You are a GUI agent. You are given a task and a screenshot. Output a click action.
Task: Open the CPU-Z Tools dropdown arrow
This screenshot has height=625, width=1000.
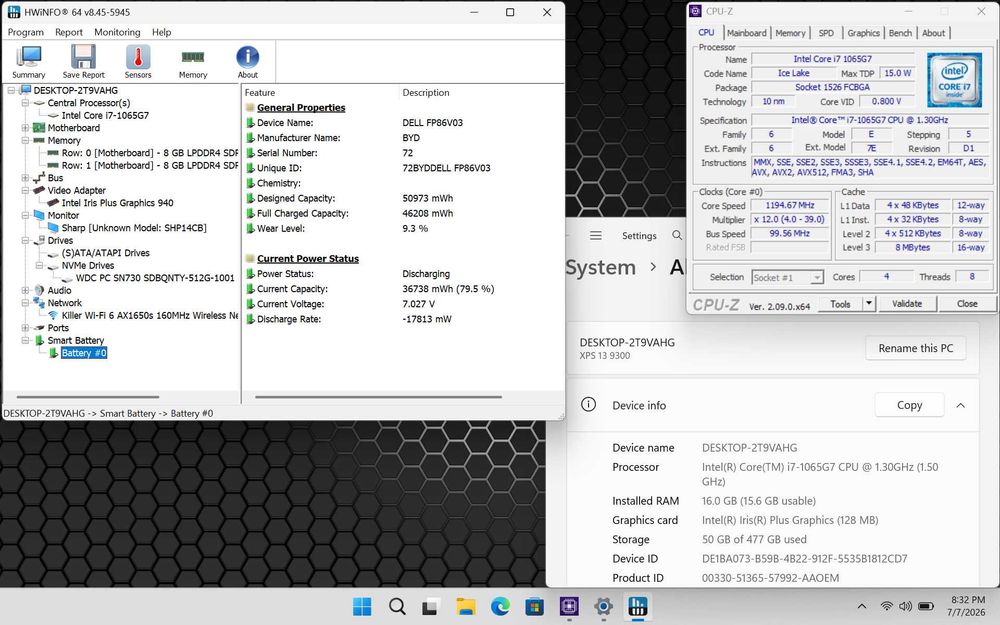click(869, 304)
